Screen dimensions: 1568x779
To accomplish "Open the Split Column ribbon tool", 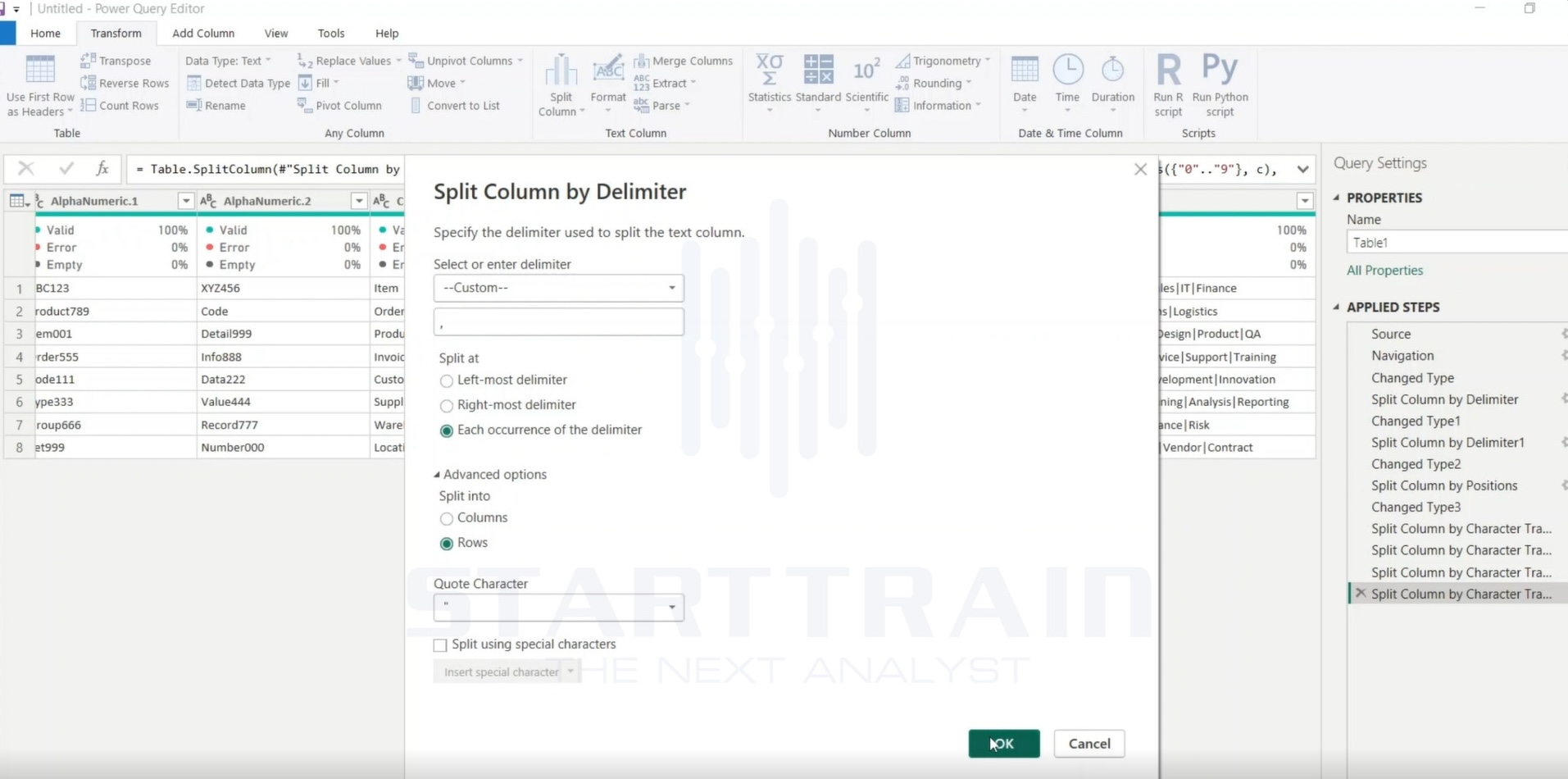I will pyautogui.click(x=561, y=85).
